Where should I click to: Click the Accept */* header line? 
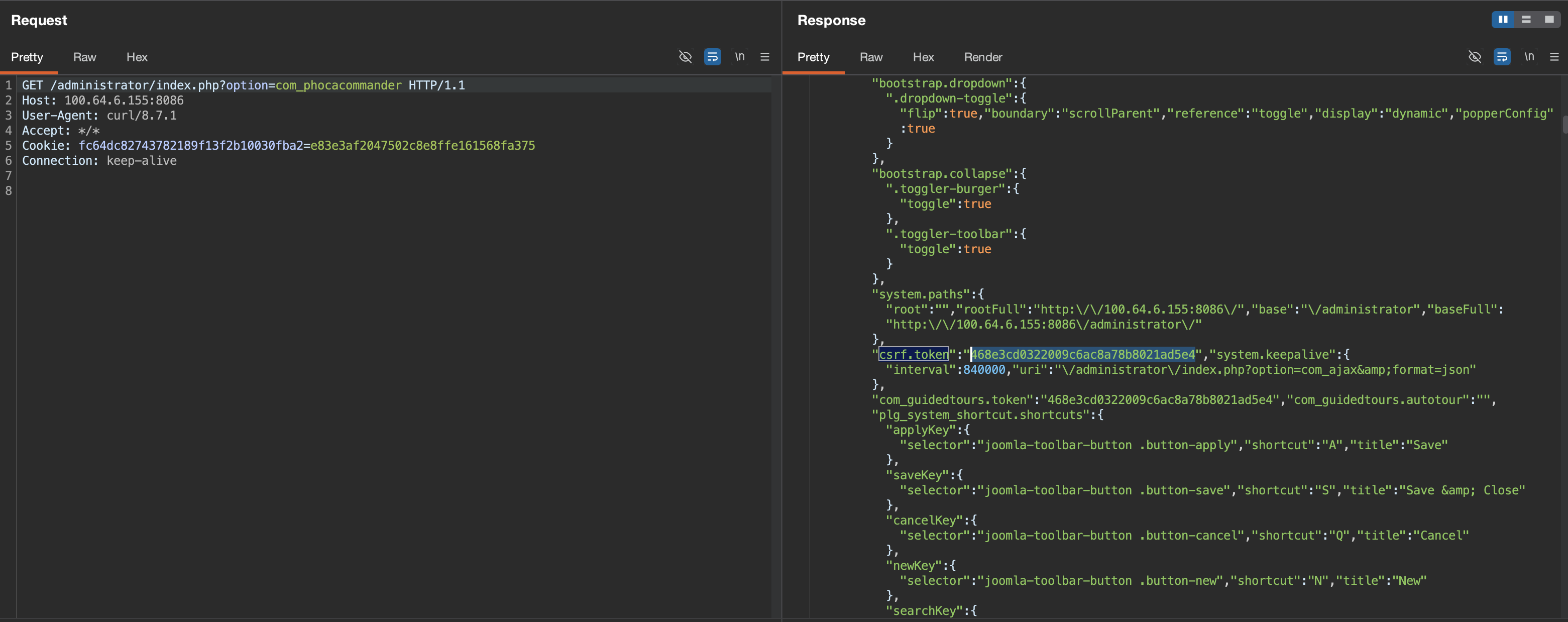[x=61, y=130]
